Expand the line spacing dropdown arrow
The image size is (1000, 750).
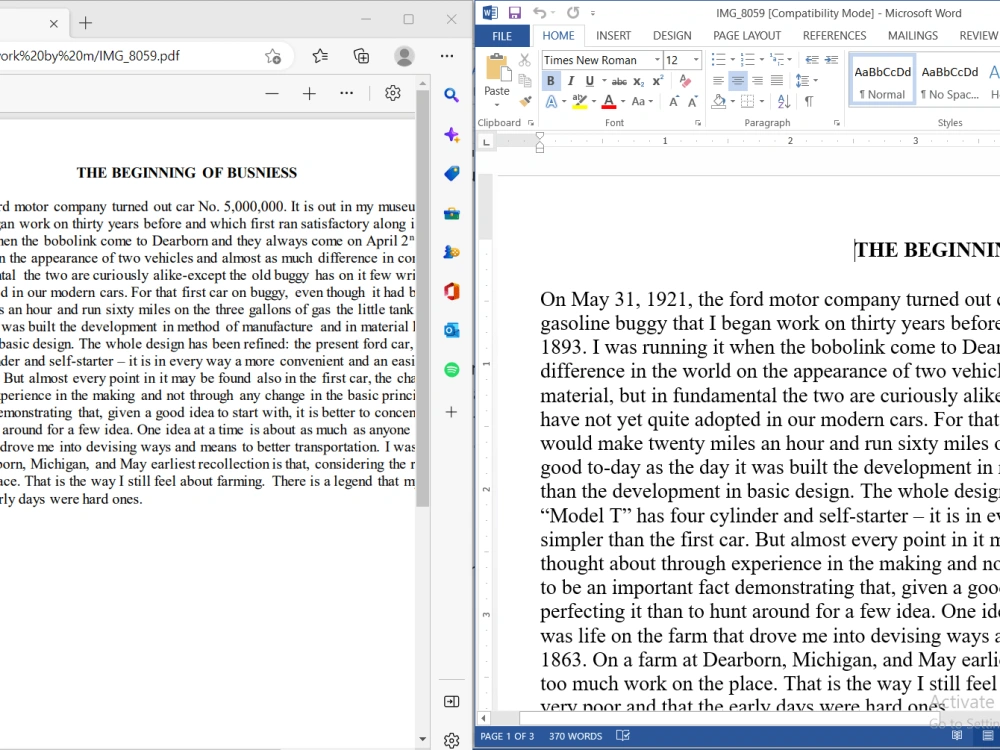tap(816, 81)
